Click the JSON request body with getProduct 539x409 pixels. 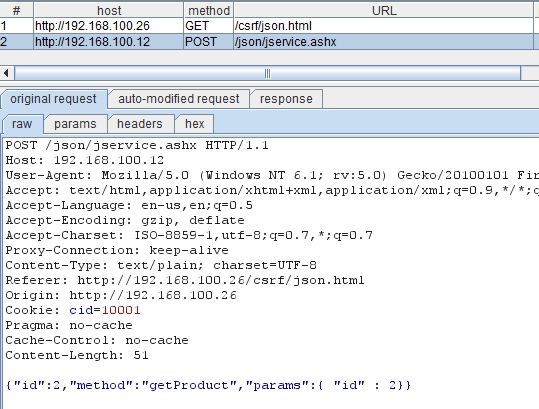point(208,385)
